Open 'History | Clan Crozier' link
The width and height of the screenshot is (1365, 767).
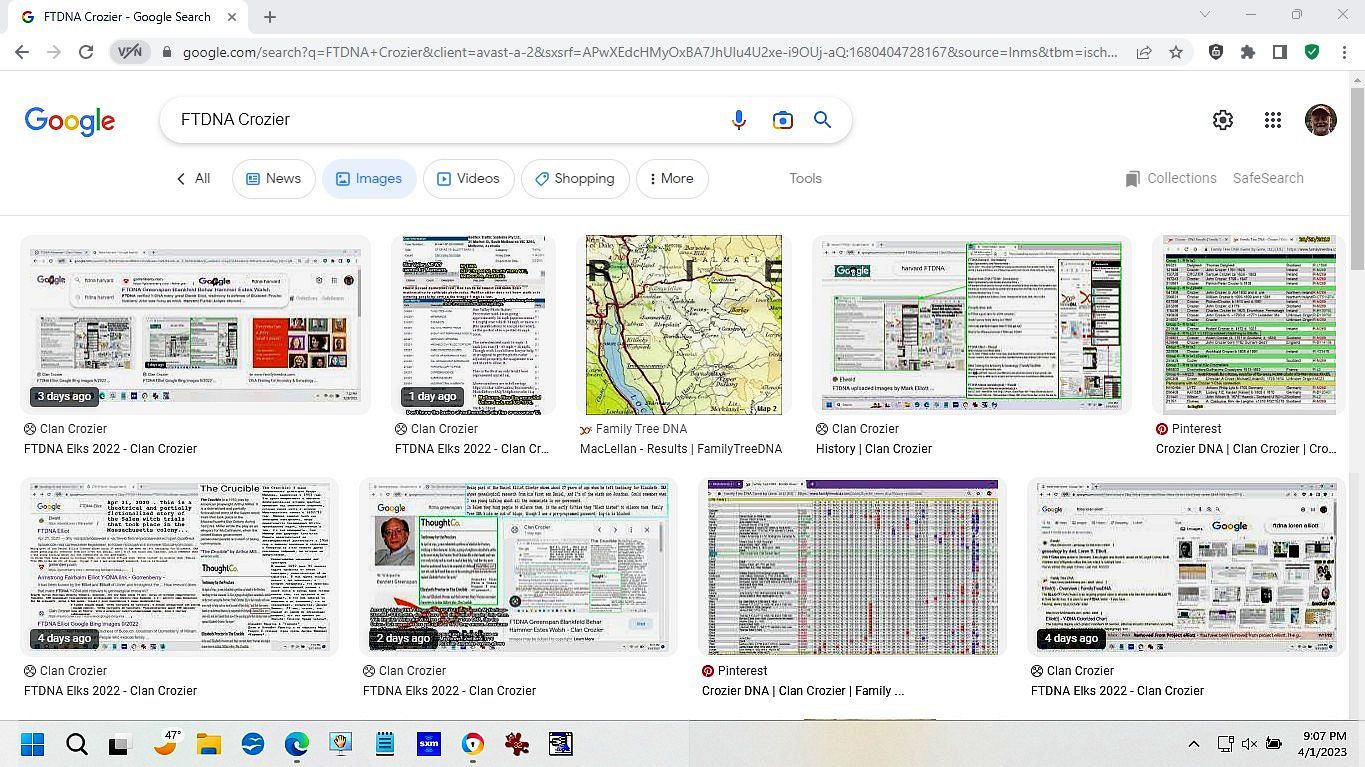(874, 449)
